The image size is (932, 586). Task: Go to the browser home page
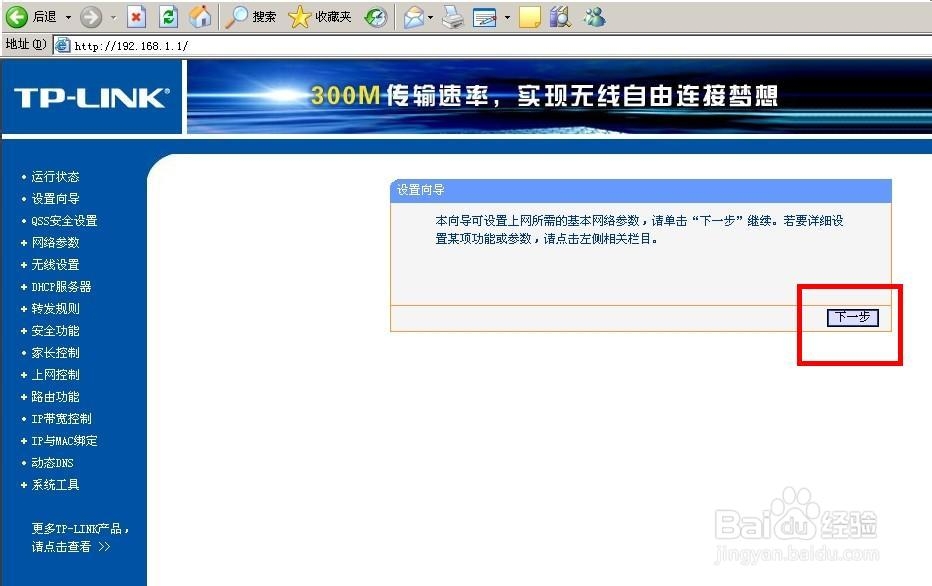coord(200,17)
